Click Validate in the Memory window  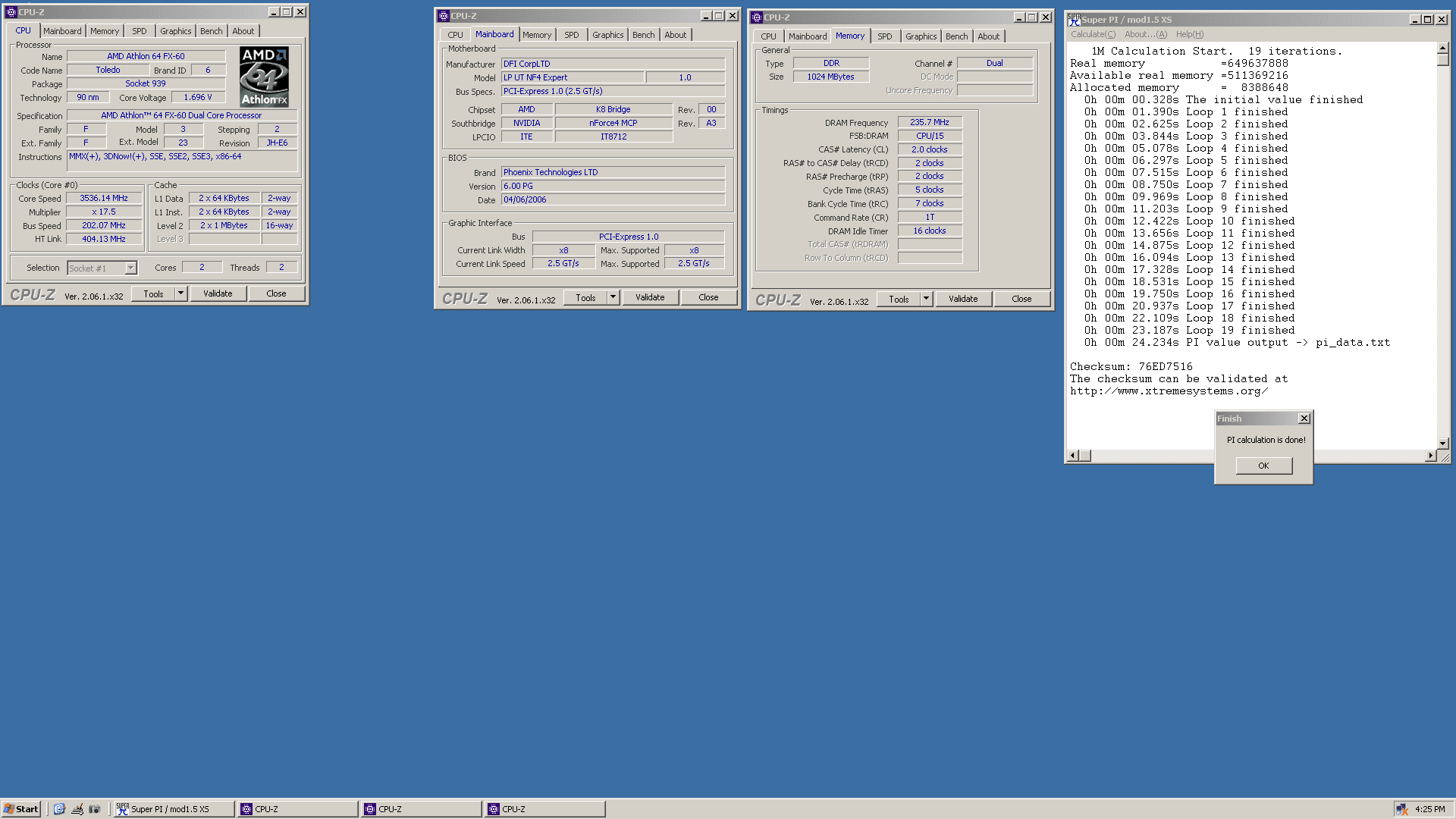coord(963,299)
